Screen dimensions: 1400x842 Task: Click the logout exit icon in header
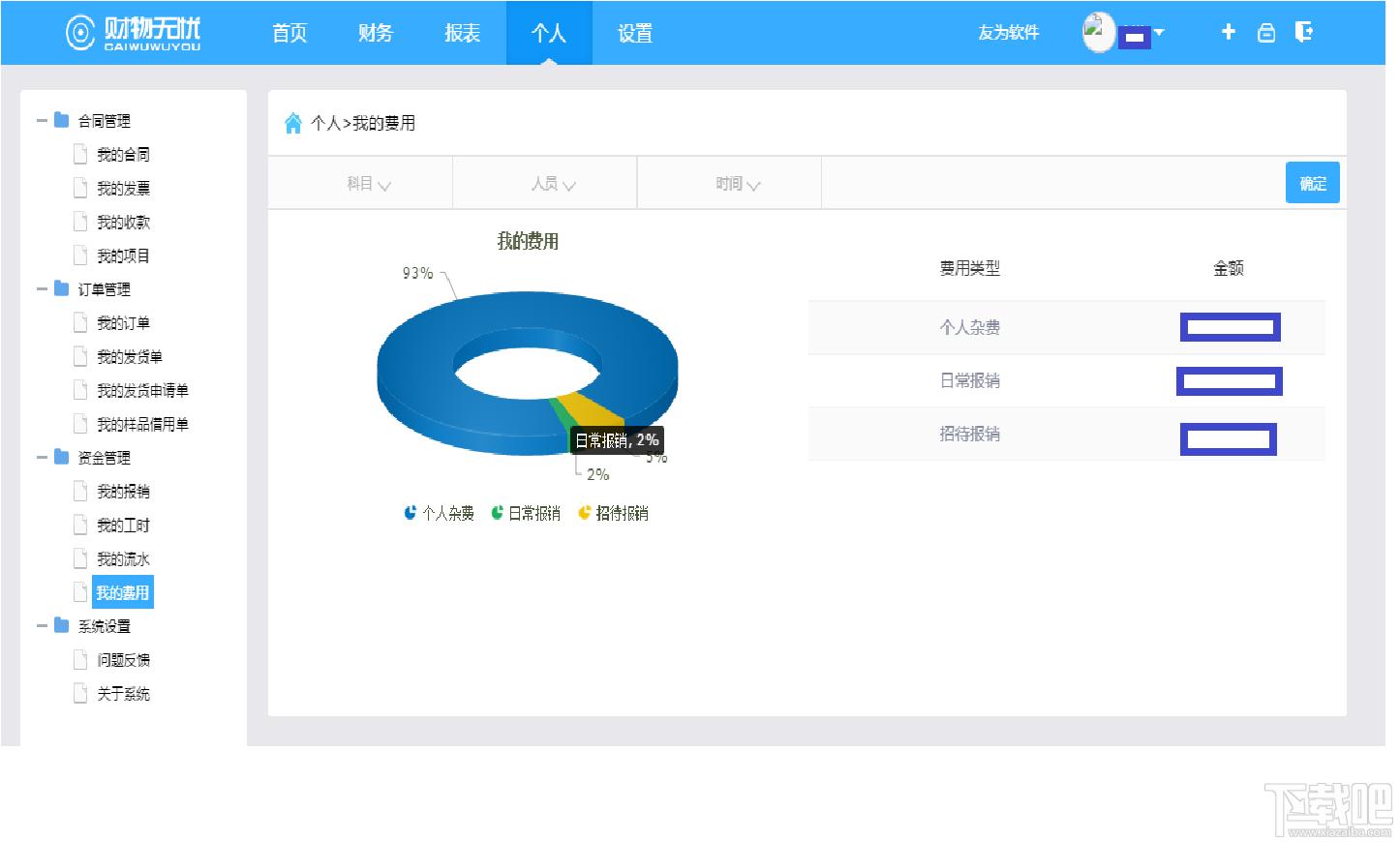(x=1304, y=32)
